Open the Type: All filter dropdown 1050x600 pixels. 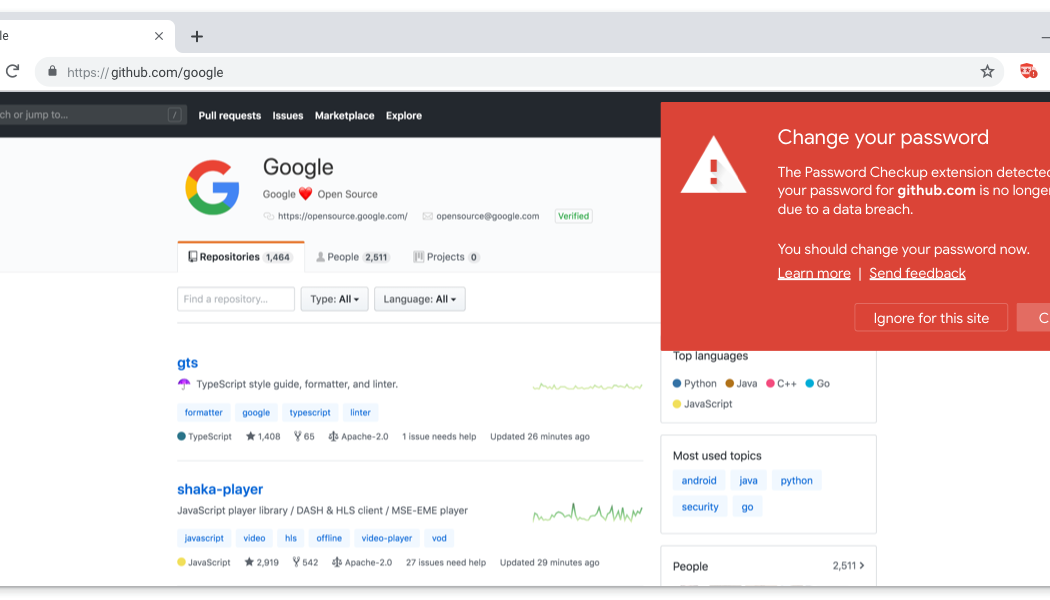334,298
